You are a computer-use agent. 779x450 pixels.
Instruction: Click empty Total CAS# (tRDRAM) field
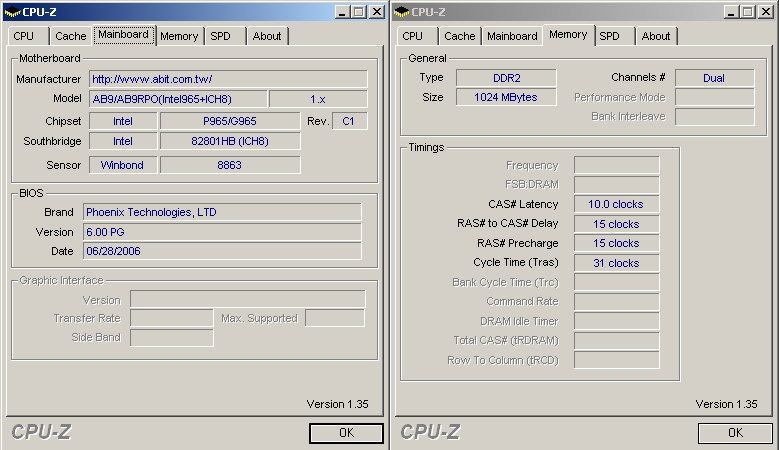(x=617, y=340)
